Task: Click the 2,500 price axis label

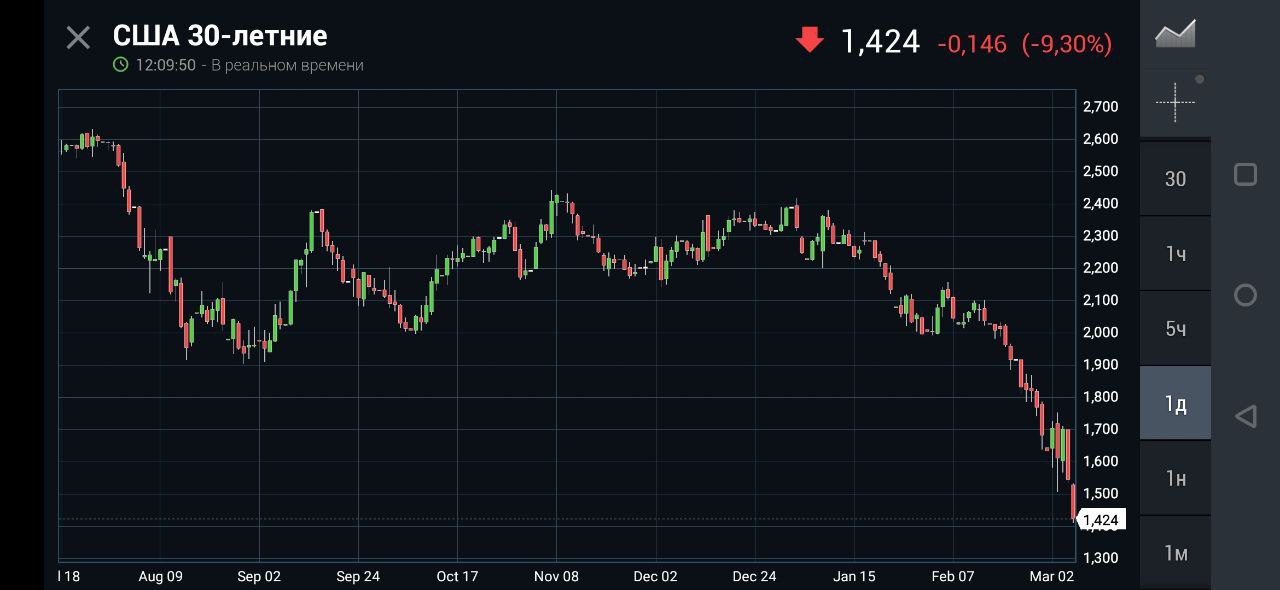Action: [1100, 171]
